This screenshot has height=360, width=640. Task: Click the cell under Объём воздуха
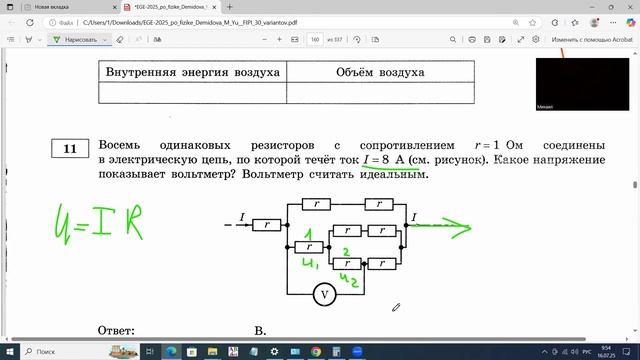(380, 93)
